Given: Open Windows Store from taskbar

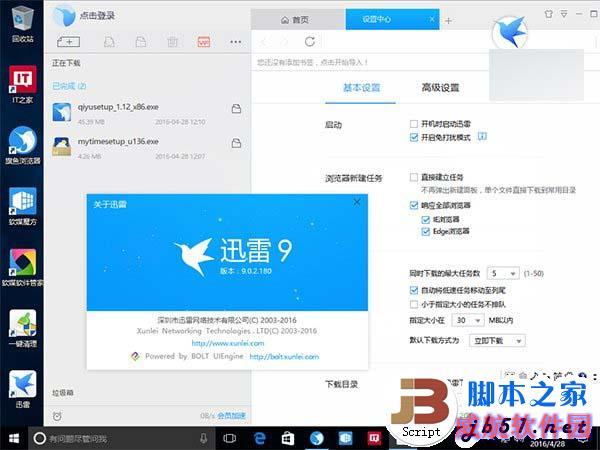Looking at the screenshot, I should [288, 439].
